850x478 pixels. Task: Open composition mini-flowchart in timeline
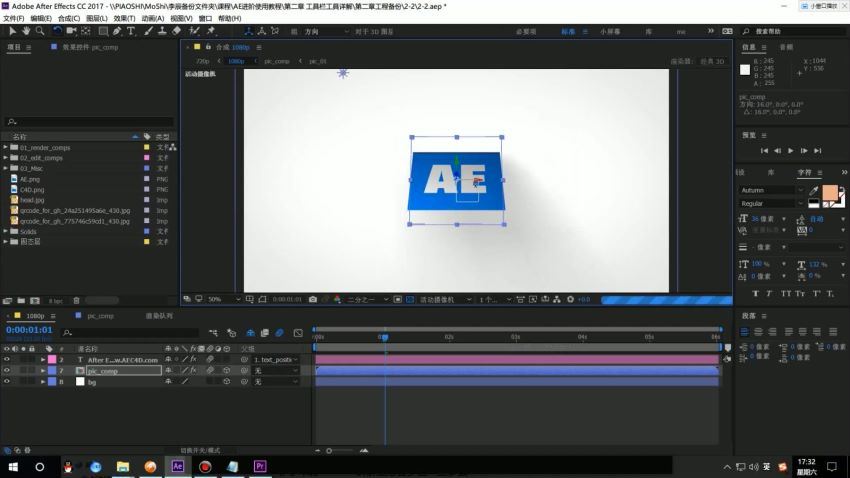pyautogui.click(x=214, y=333)
